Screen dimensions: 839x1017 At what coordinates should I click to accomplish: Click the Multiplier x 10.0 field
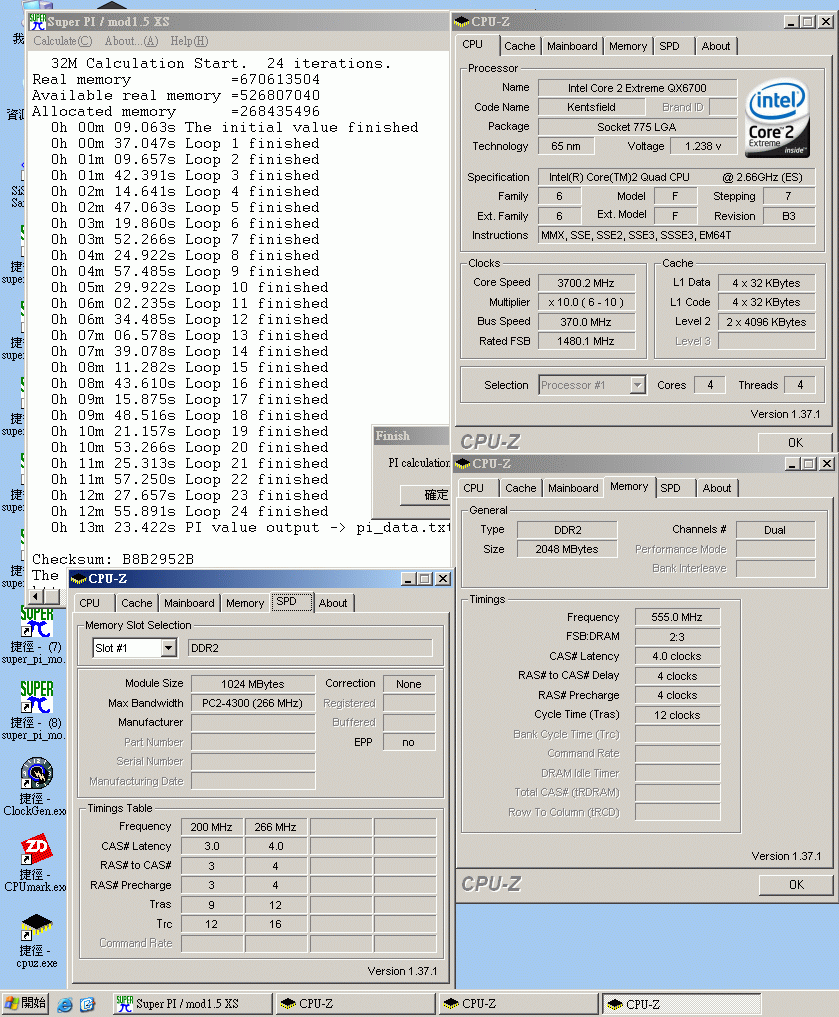(x=585, y=302)
